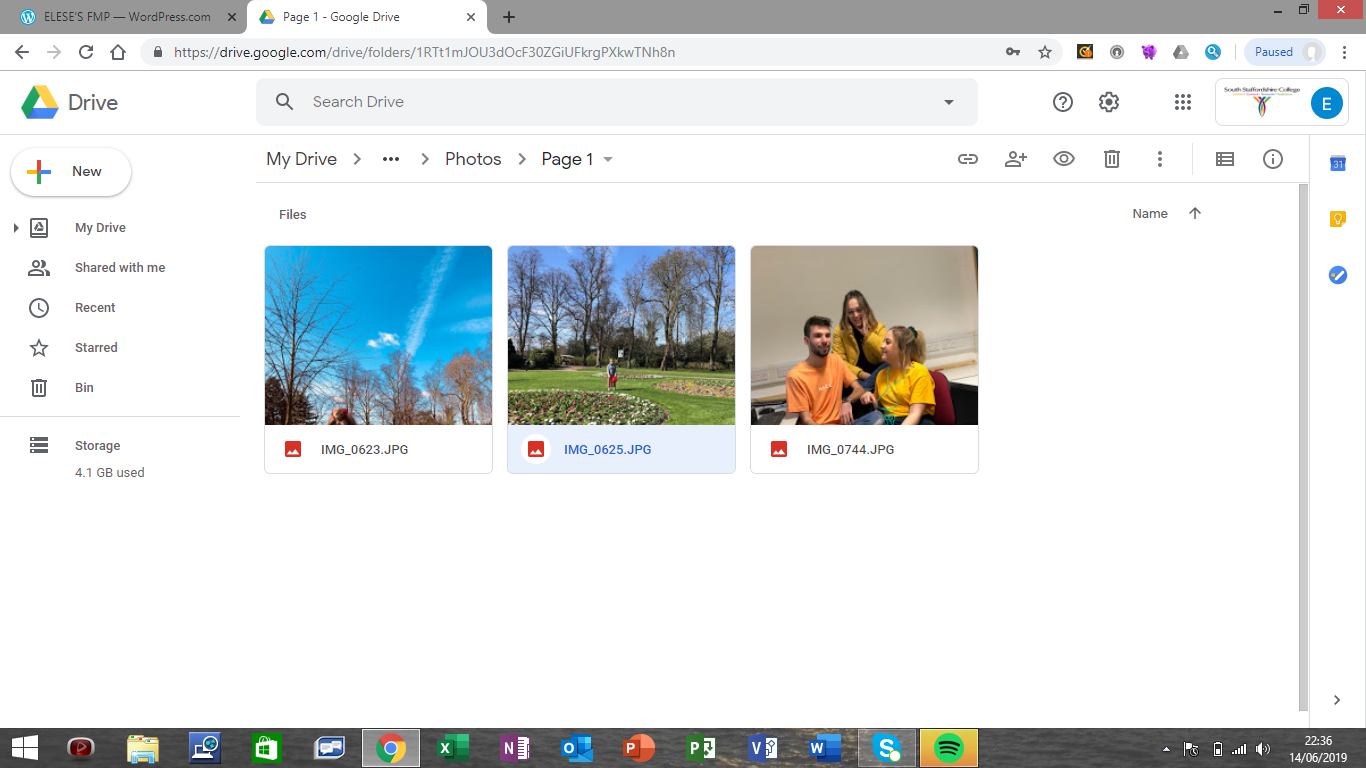This screenshot has width=1366, height=768.
Task: Open search options dropdown arrow
Action: pyautogui.click(x=949, y=102)
